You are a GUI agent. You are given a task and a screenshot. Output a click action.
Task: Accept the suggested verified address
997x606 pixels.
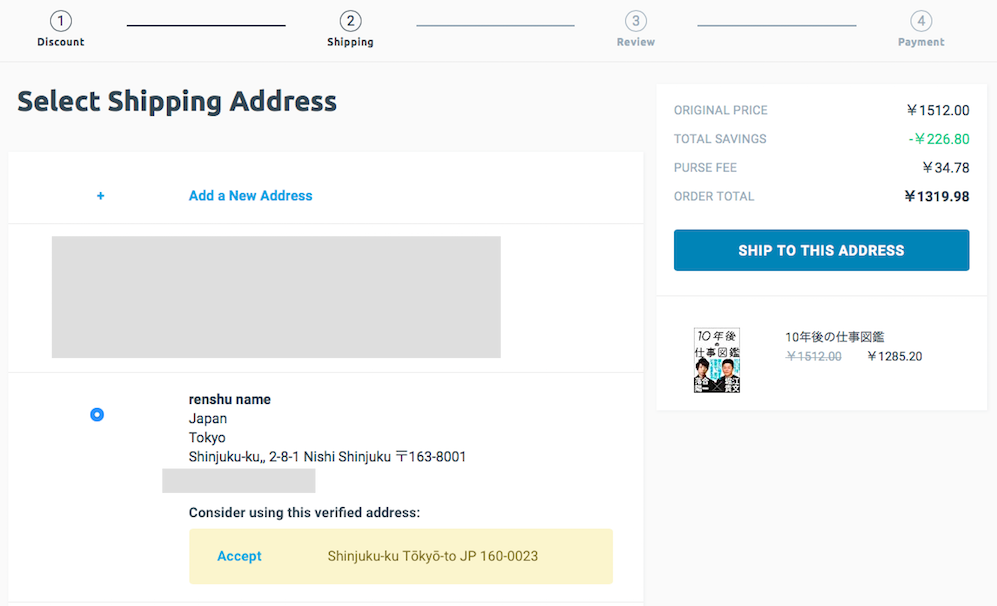coord(239,556)
